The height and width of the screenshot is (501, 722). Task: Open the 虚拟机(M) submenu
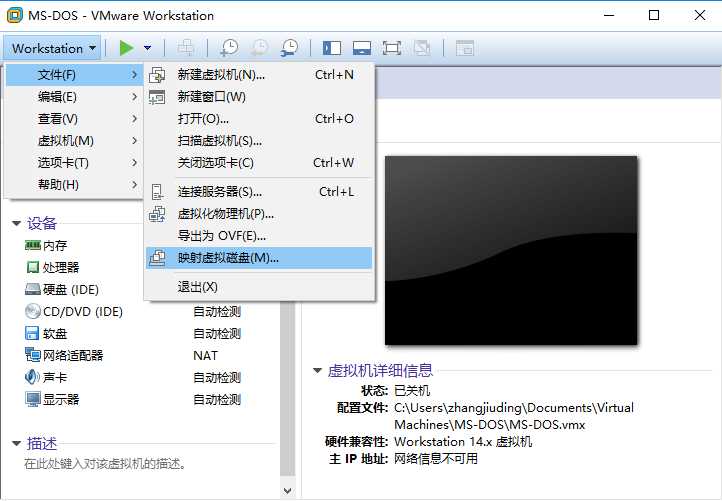point(74,140)
